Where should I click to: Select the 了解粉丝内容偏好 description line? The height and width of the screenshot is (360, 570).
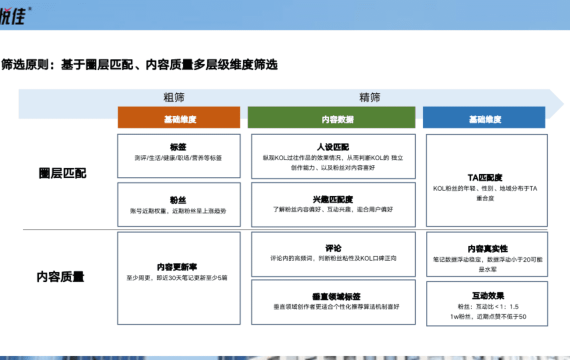[333, 209]
